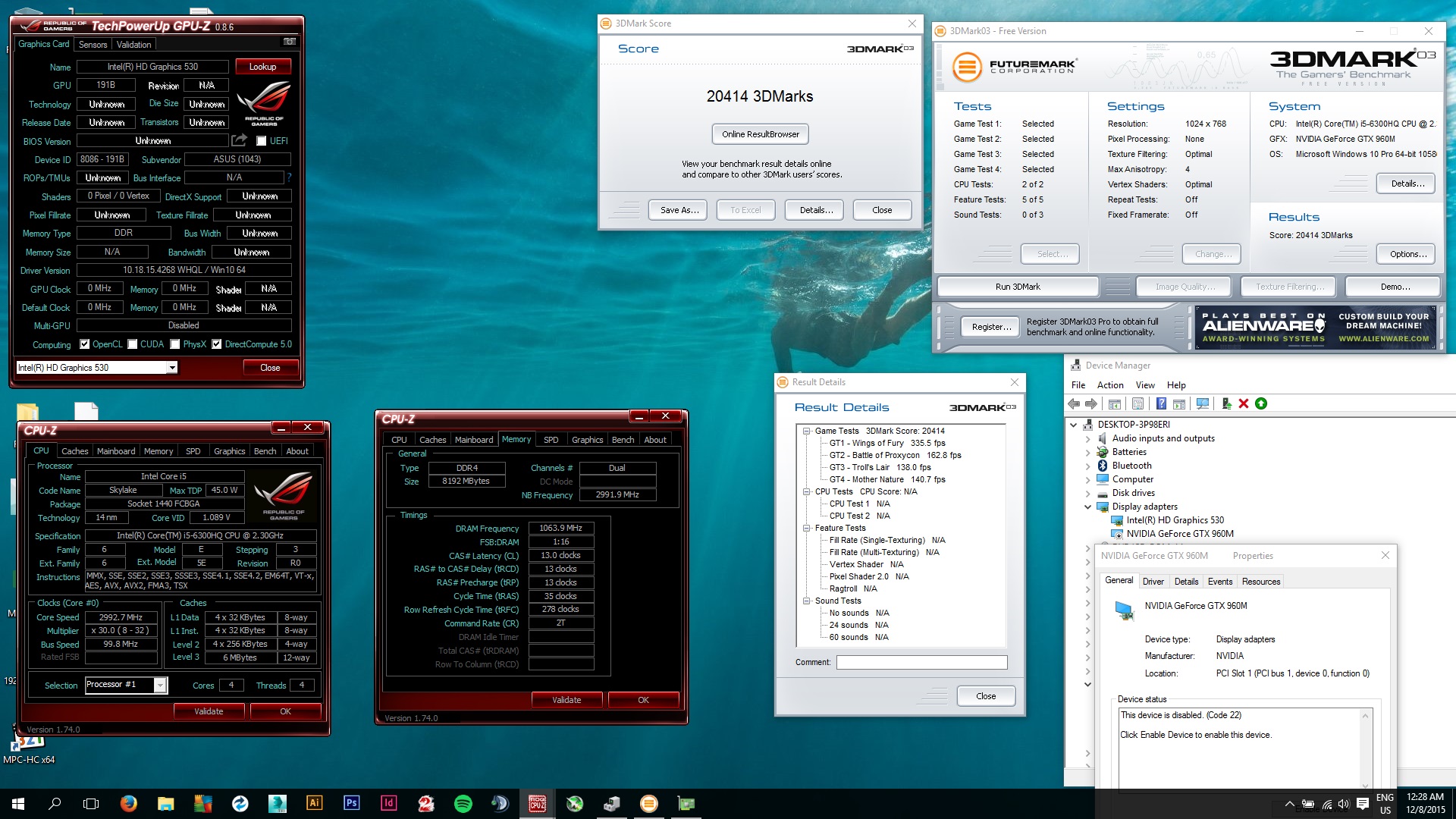Viewport: 1456px width, 819px height.
Task: Click the share BIOS export icon in GPU-Z
Action: 240,140
